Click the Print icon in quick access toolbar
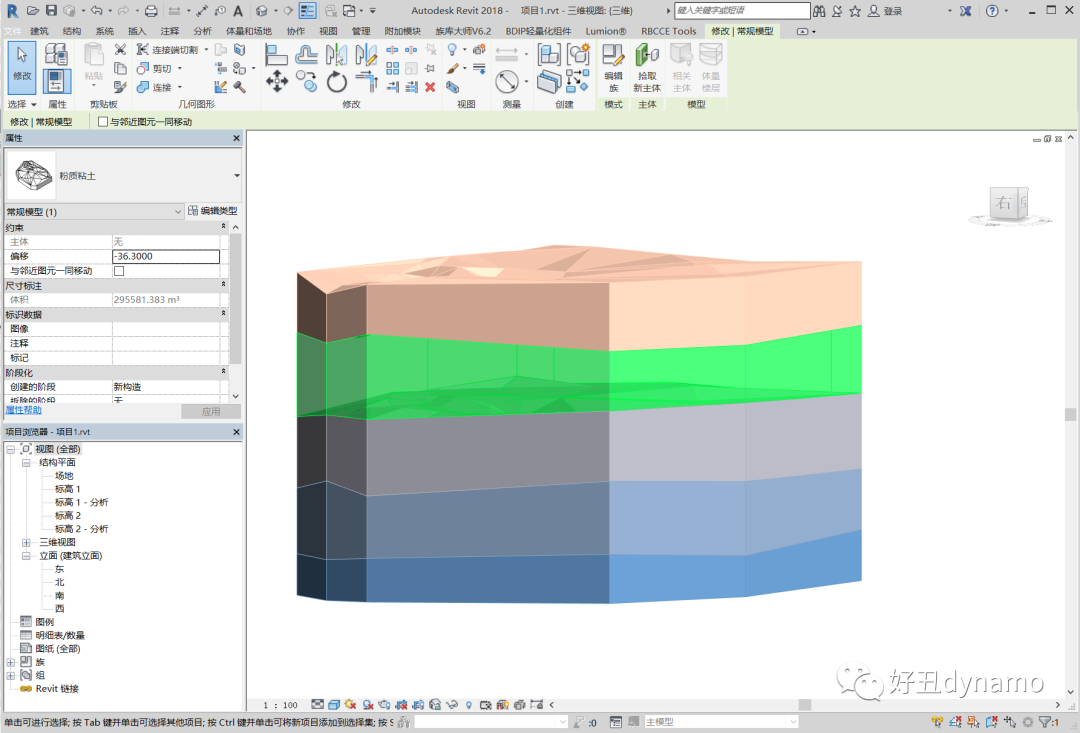The height and width of the screenshot is (733, 1080). click(151, 11)
